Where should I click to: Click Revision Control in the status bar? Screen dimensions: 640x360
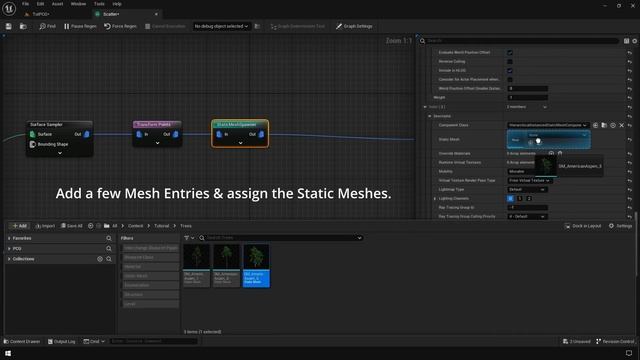coord(615,341)
